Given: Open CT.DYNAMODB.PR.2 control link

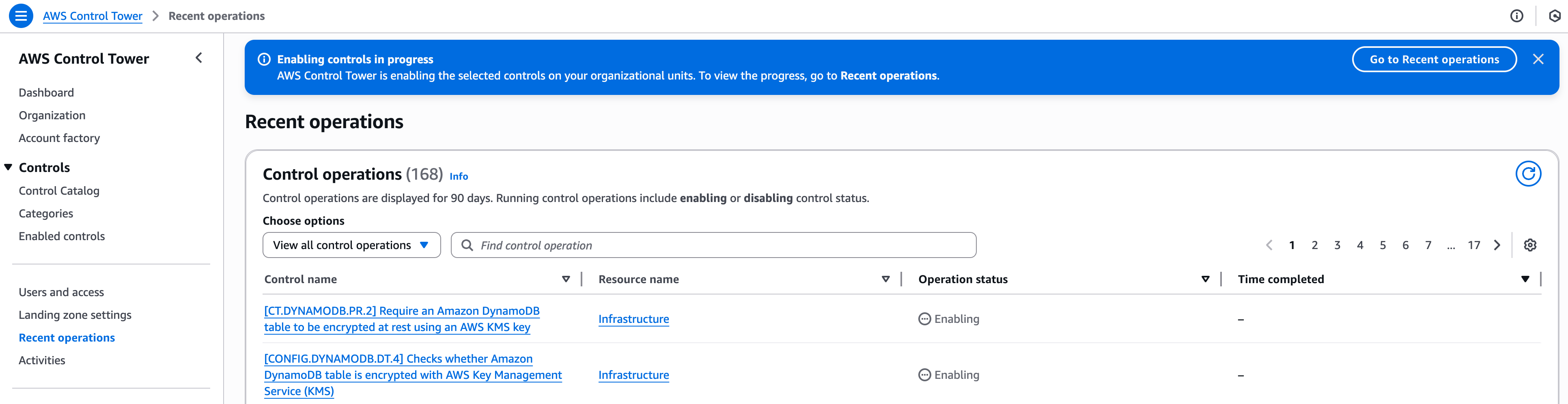Looking at the screenshot, I should 402,319.
